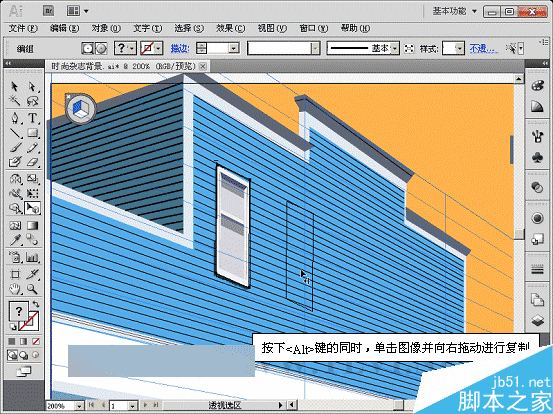Select the Artboard tool
Image resolution: width=553 pixels, height=414 pixels.
coord(14,274)
